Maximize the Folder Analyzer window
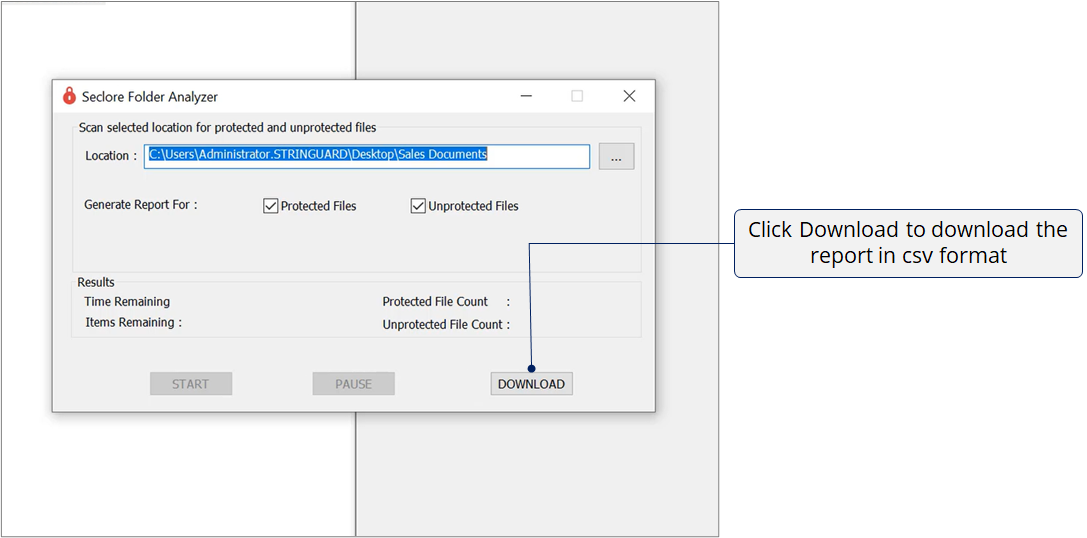The width and height of the screenshot is (1087, 538). point(577,96)
